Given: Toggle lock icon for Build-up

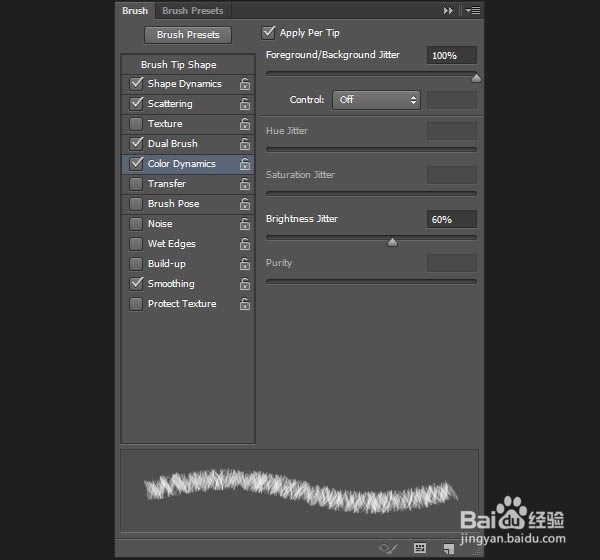Looking at the screenshot, I should click(x=245, y=264).
